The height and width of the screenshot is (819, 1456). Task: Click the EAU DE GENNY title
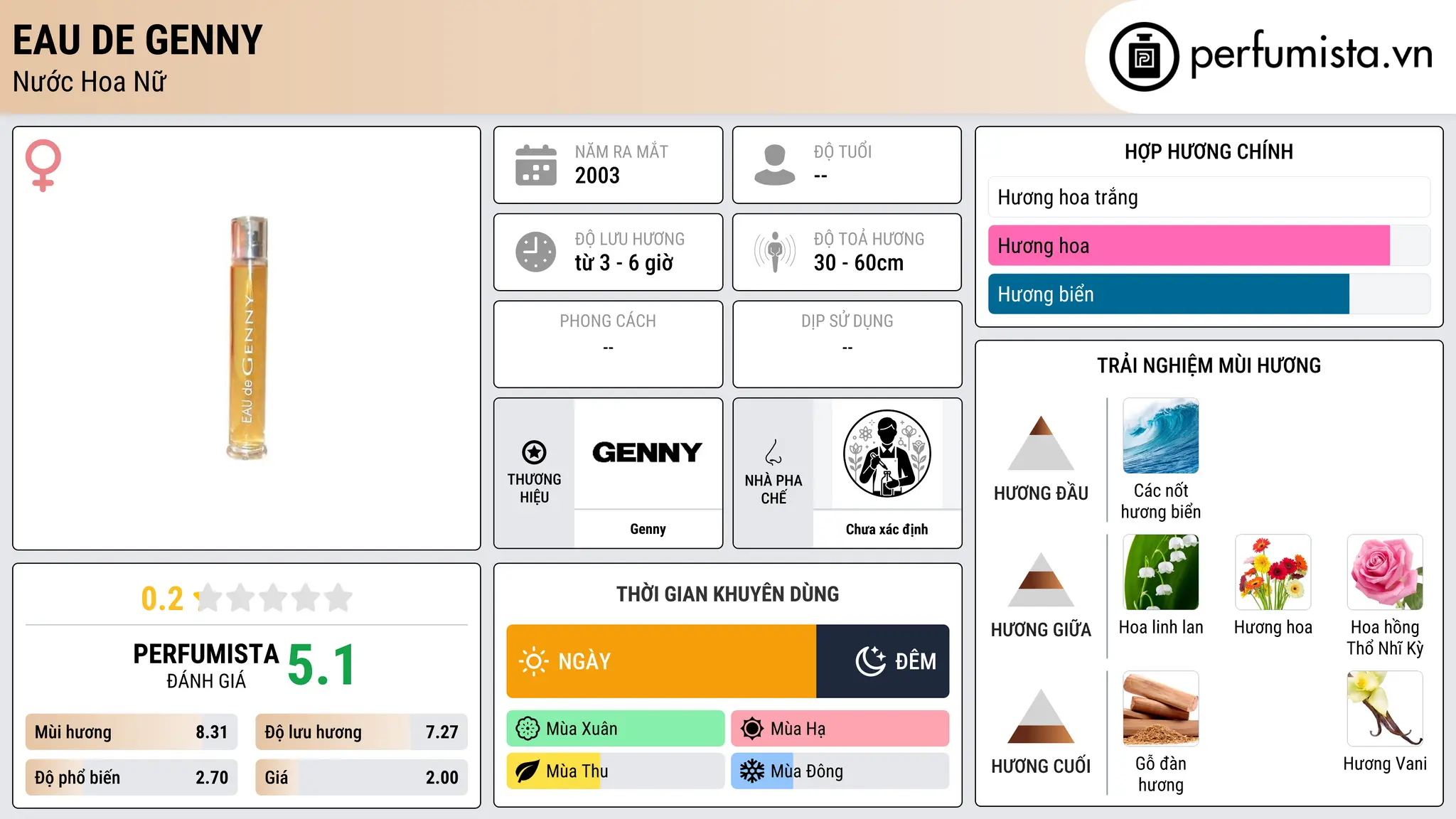[138, 40]
